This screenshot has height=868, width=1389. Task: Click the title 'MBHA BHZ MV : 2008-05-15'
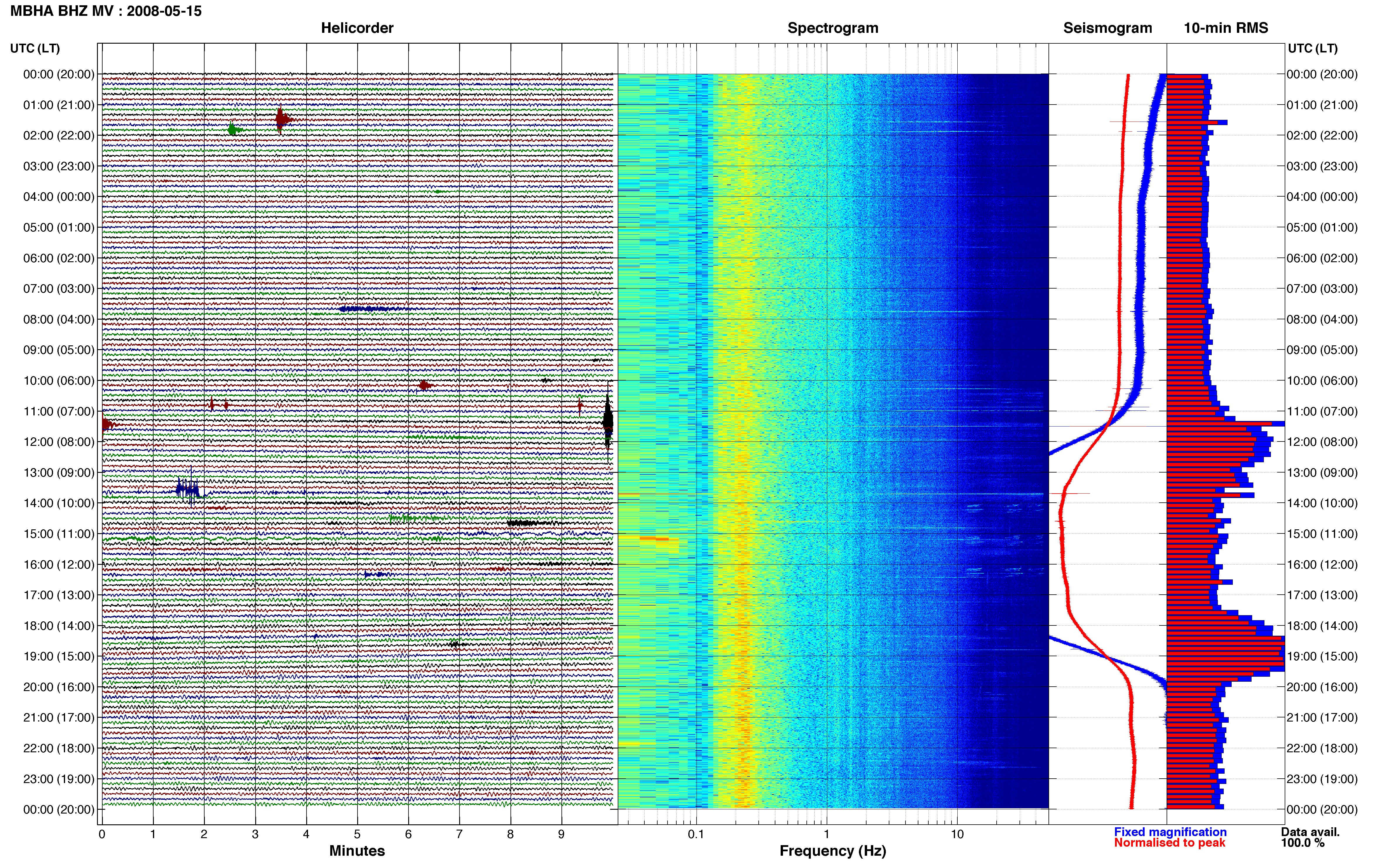106,11
